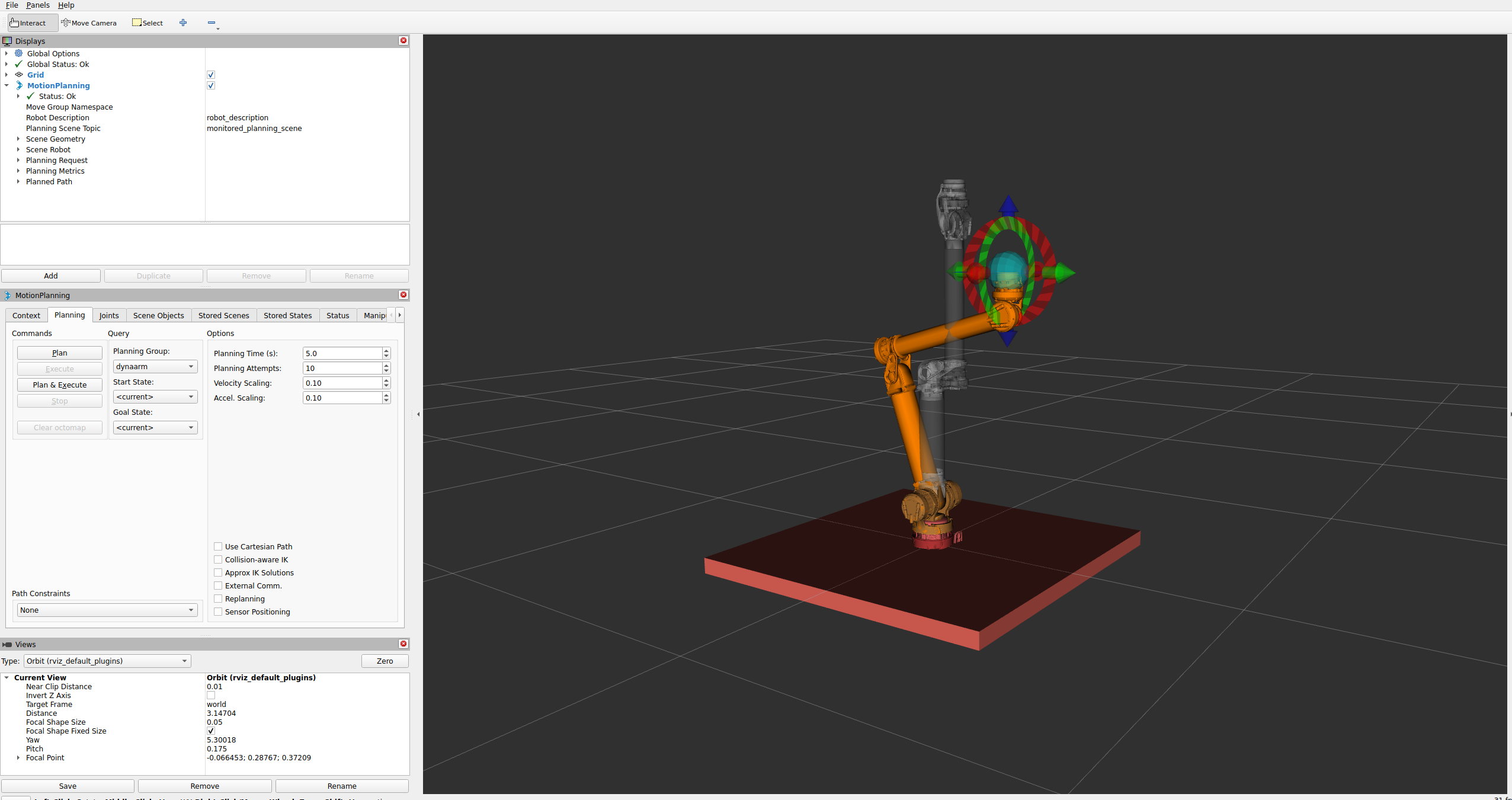Click the Views panel icon

click(x=7, y=644)
